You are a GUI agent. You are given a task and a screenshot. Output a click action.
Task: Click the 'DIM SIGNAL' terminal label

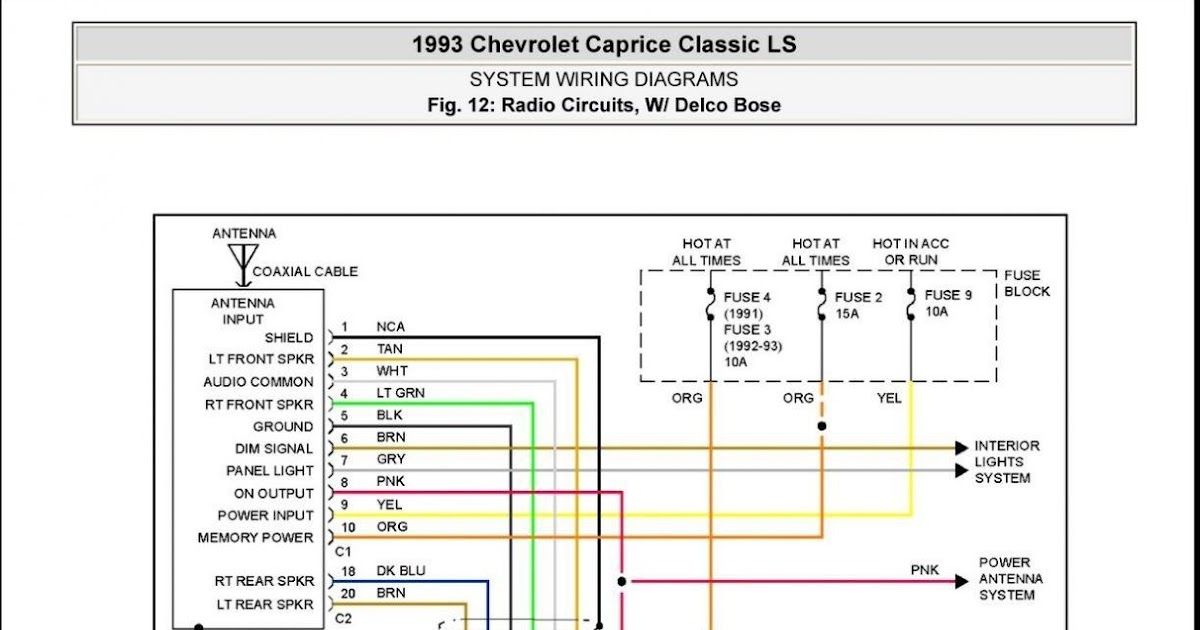click(274, 449)
